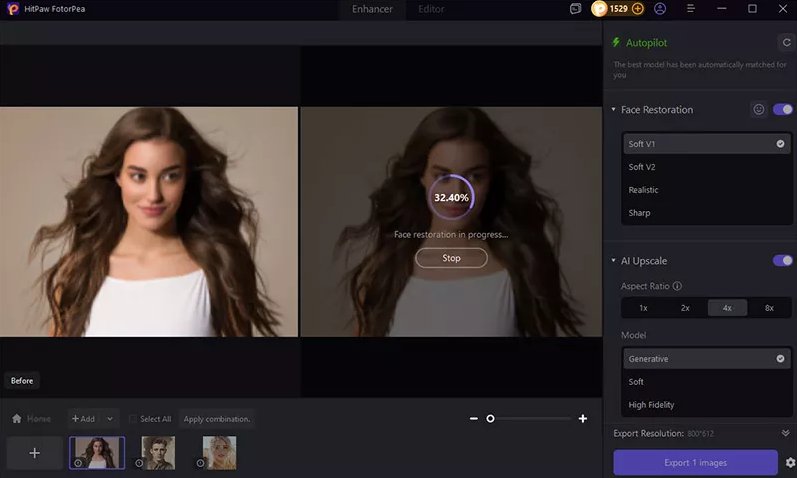797x478 pixels.
Task: Click the 32.40% progress ring
Action: pyautogui.click(x=451, y=197)
